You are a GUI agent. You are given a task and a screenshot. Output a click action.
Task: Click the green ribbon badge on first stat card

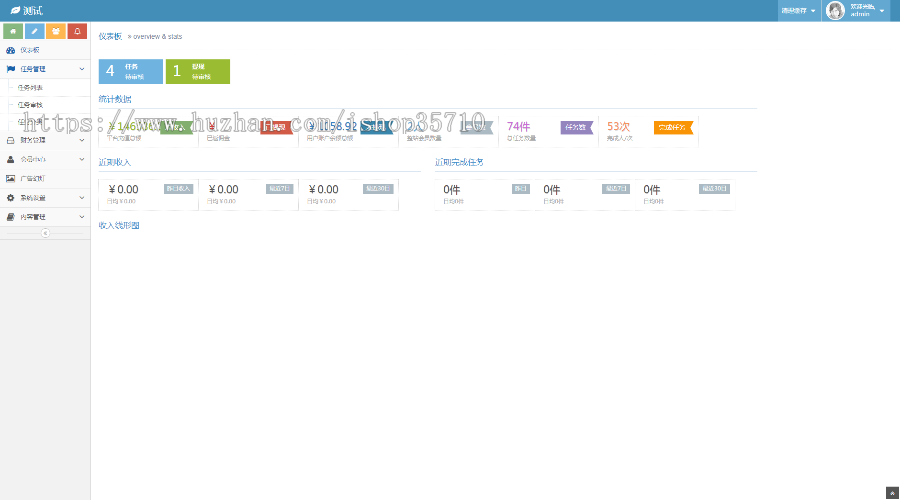point(176,127)
